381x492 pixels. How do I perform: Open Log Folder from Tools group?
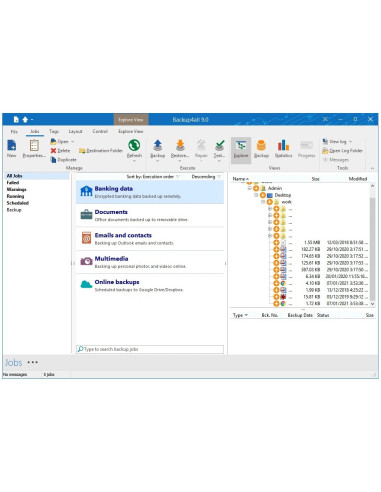click(x=342, y=151)
